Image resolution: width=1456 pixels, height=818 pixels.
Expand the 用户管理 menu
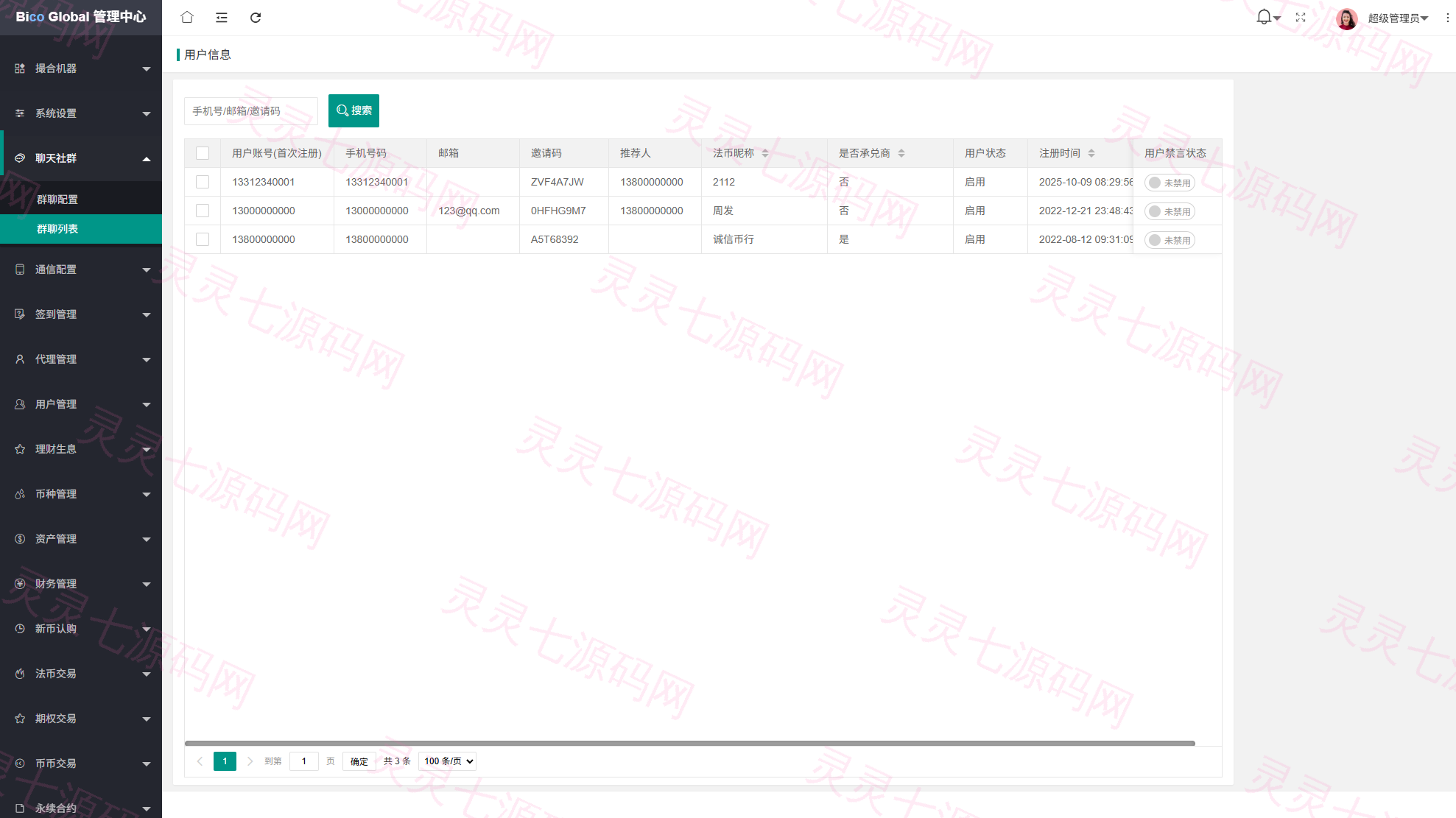click(81, 404)
